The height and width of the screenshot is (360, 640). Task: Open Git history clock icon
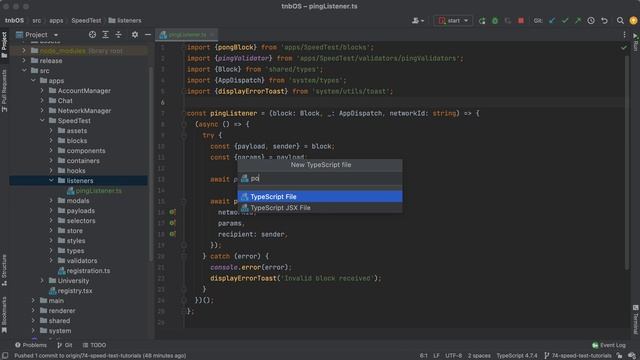(591, 20)
